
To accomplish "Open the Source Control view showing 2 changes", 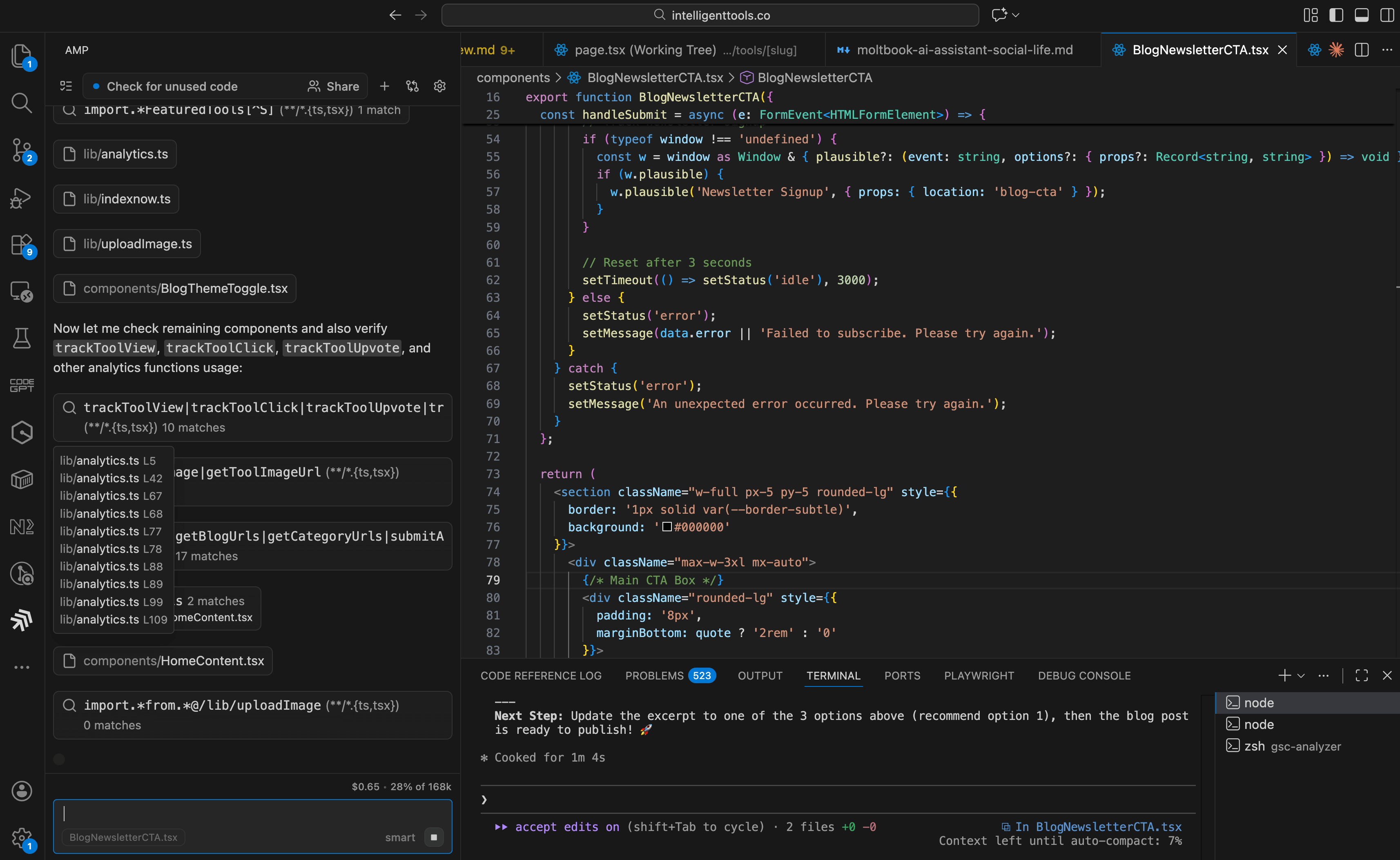I will [21, 150].
